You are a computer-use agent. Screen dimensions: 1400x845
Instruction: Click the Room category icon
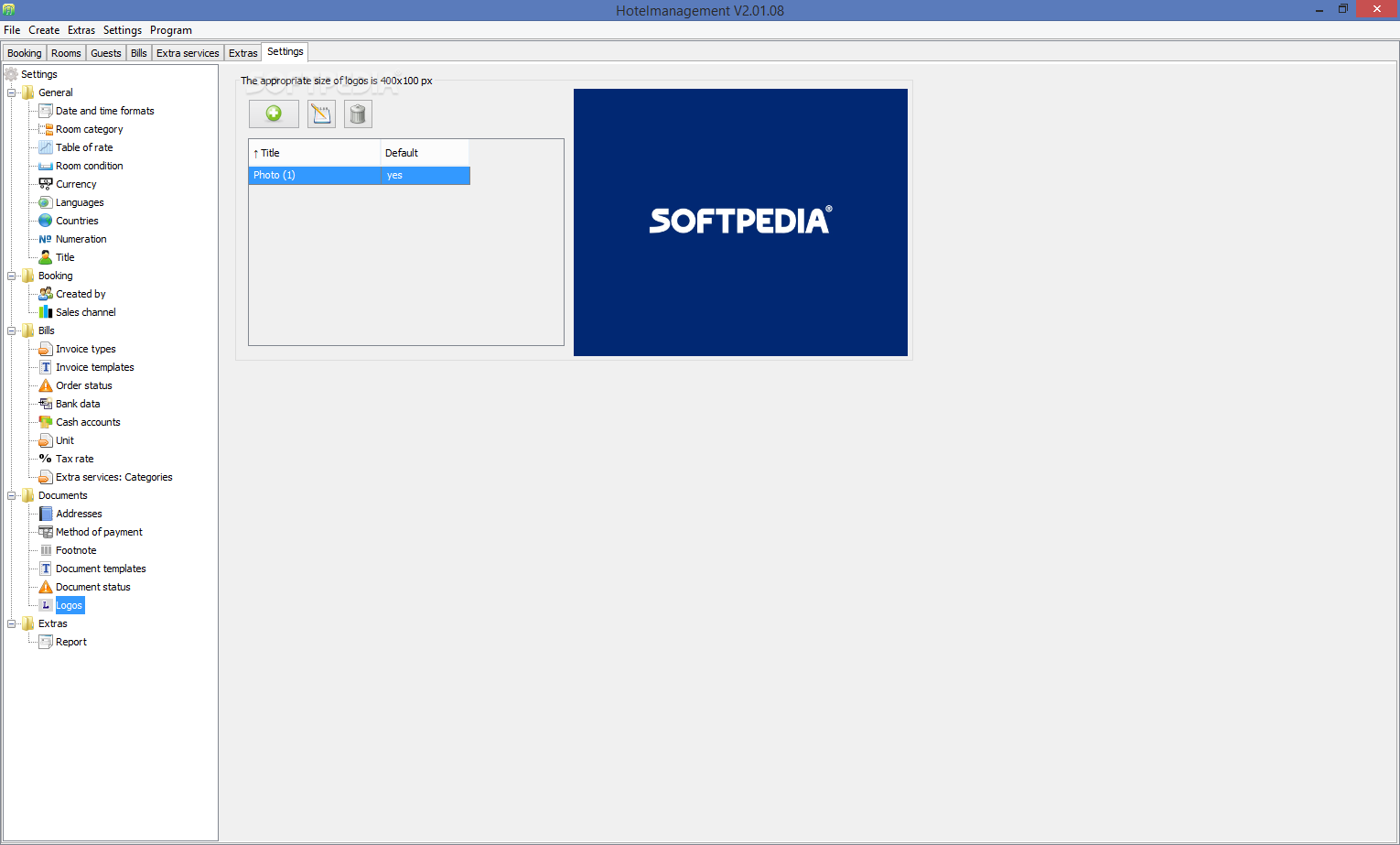tap(46, 129)
